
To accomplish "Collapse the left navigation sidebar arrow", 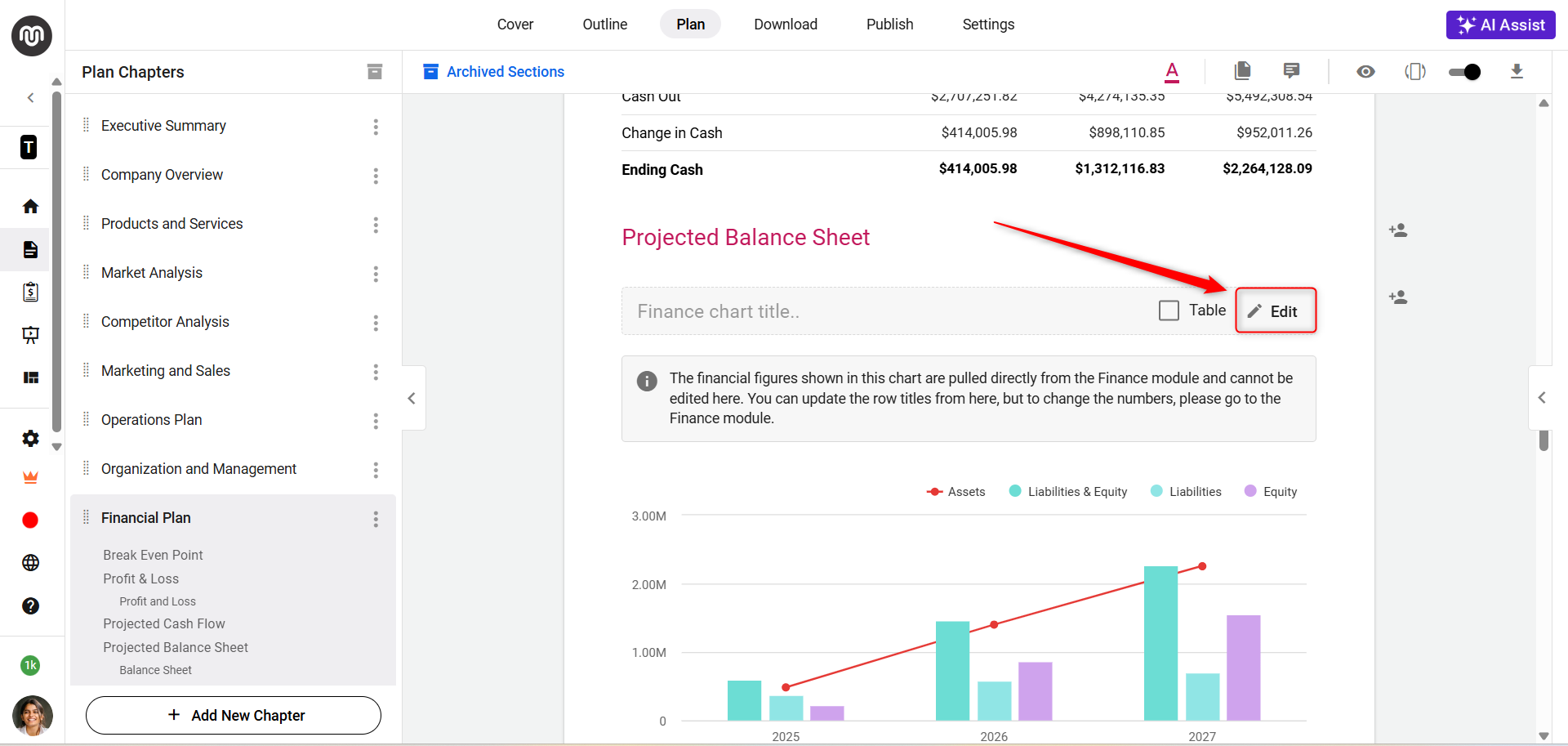I will point(31,98).
